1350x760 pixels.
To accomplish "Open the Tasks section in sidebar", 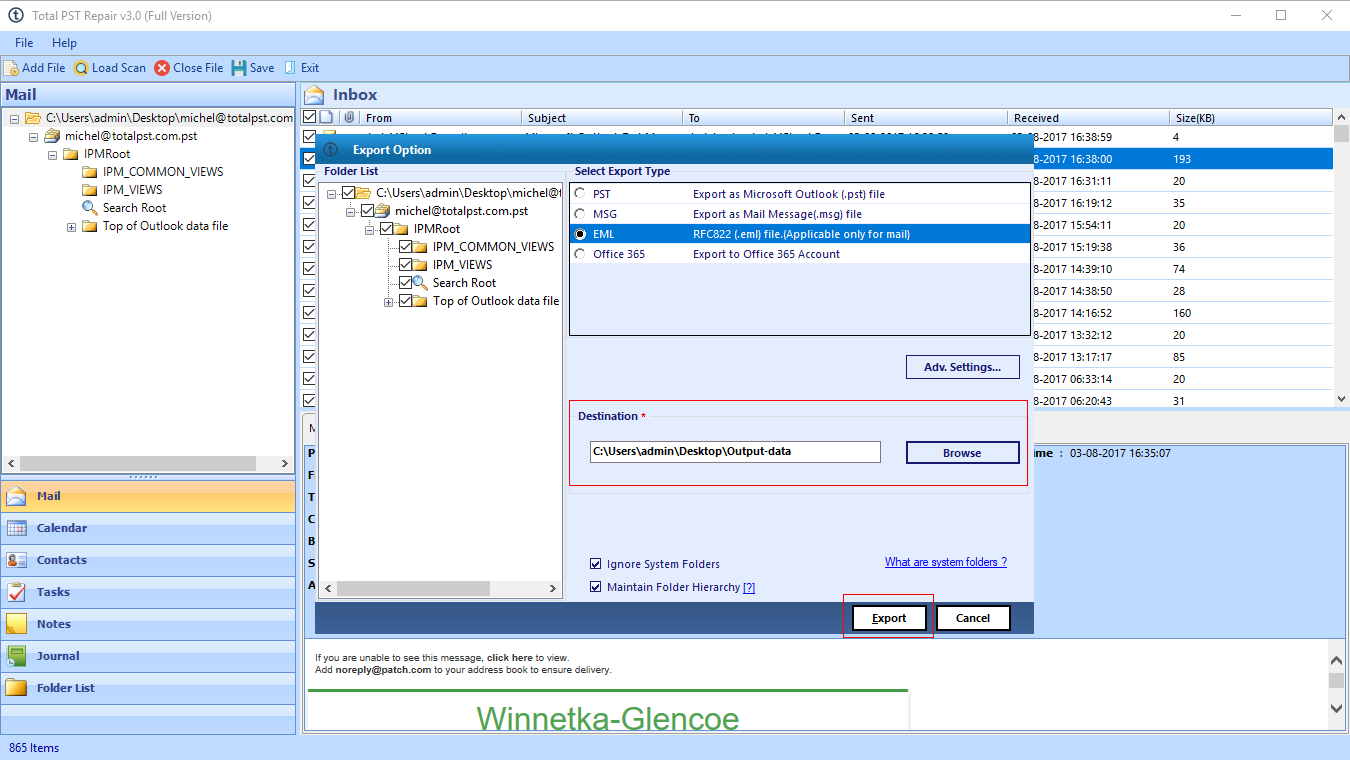I will pos(148,592).
